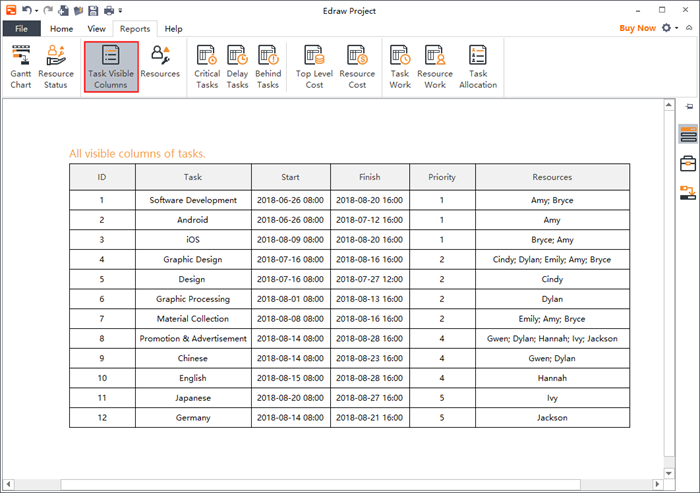Open the Resource Status report
The image size is (700, 493).
coord(56,67)
